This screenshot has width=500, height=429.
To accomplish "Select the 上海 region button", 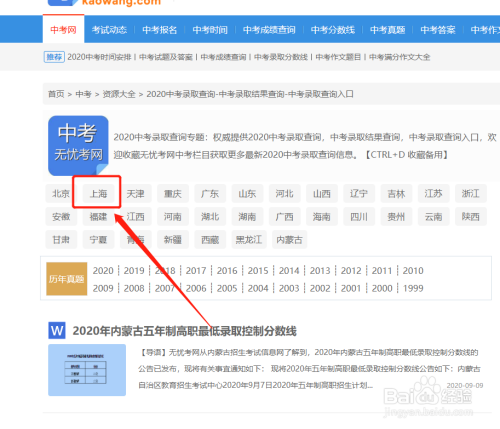I will [x=98, y=193].
